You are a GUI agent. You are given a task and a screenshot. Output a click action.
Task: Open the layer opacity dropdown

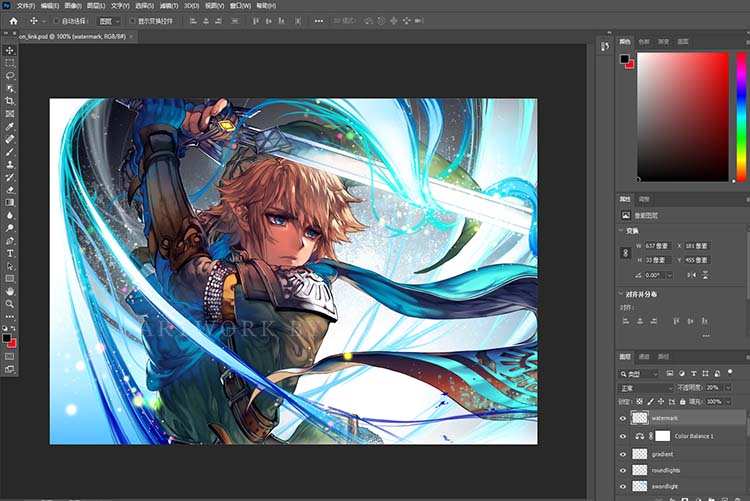[728, 387]
